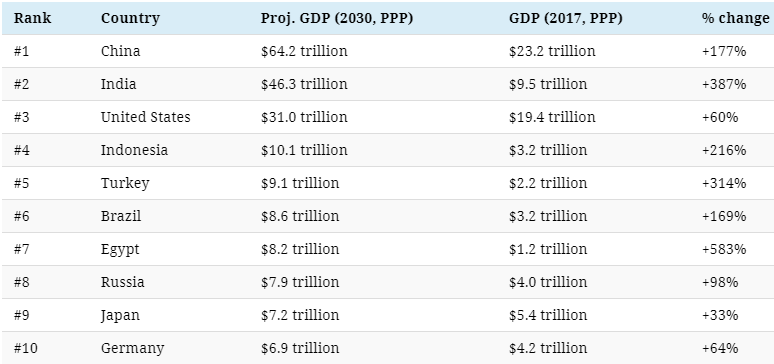Click the India country cell
This screenshot has width=774, height=364.
click(x=118, y=84)
